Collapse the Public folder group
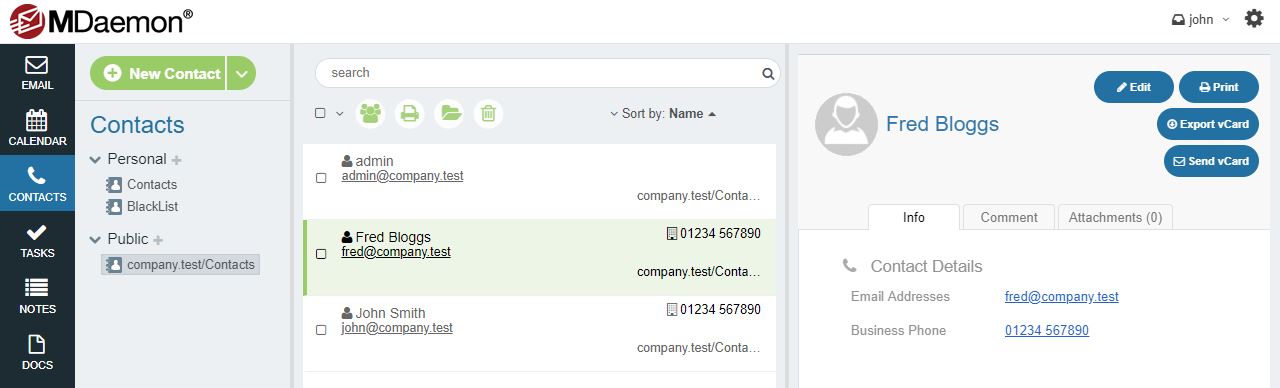1280x388 pixels. click(x=96, y=239)
